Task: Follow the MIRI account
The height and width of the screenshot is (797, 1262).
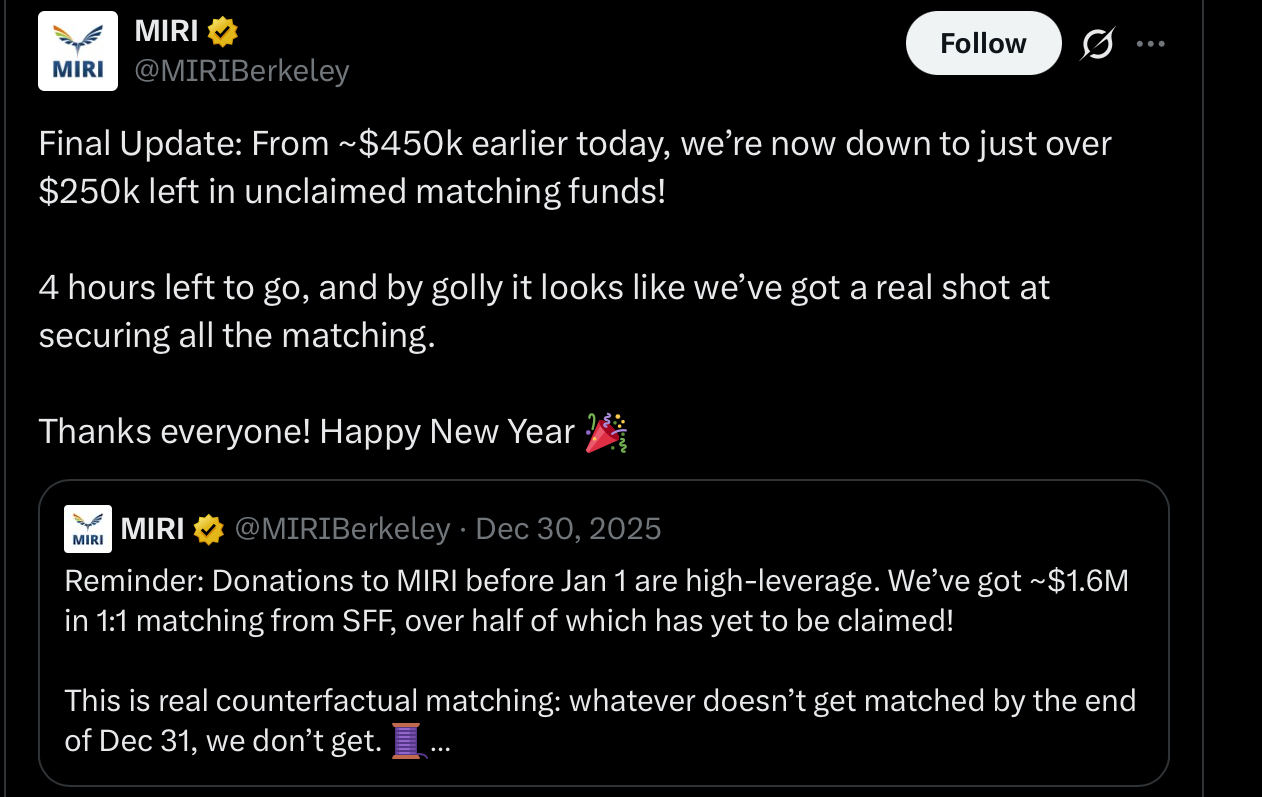Action: point(982,43)
